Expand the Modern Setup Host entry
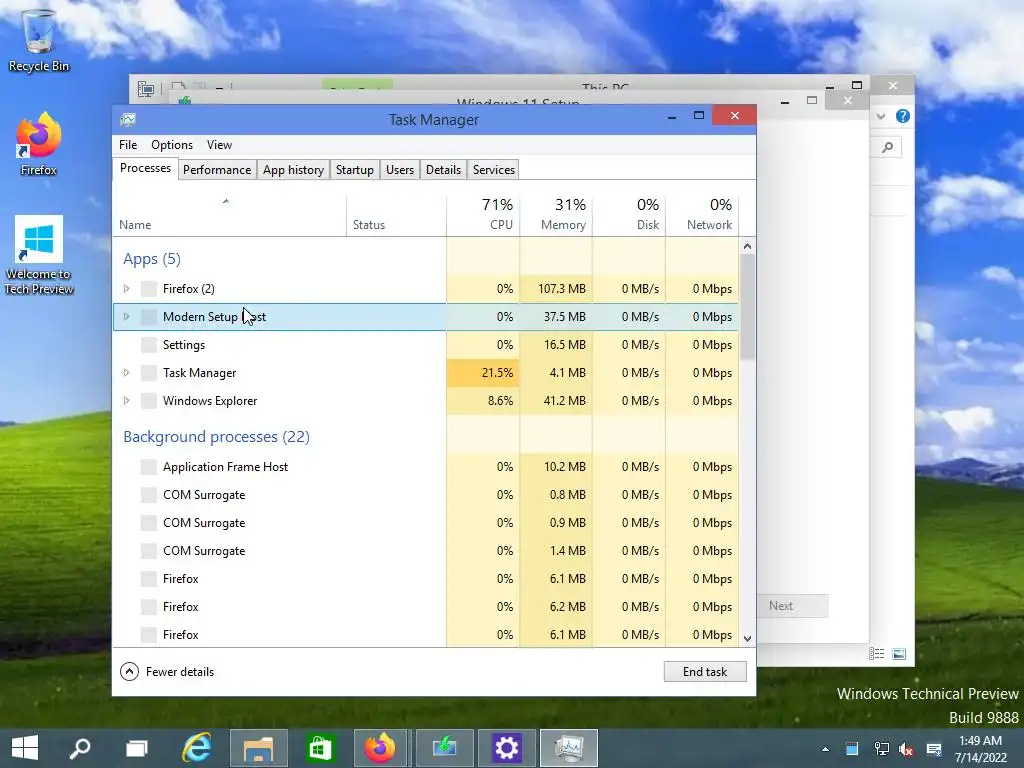1024x768 pixels. (127, 317)
